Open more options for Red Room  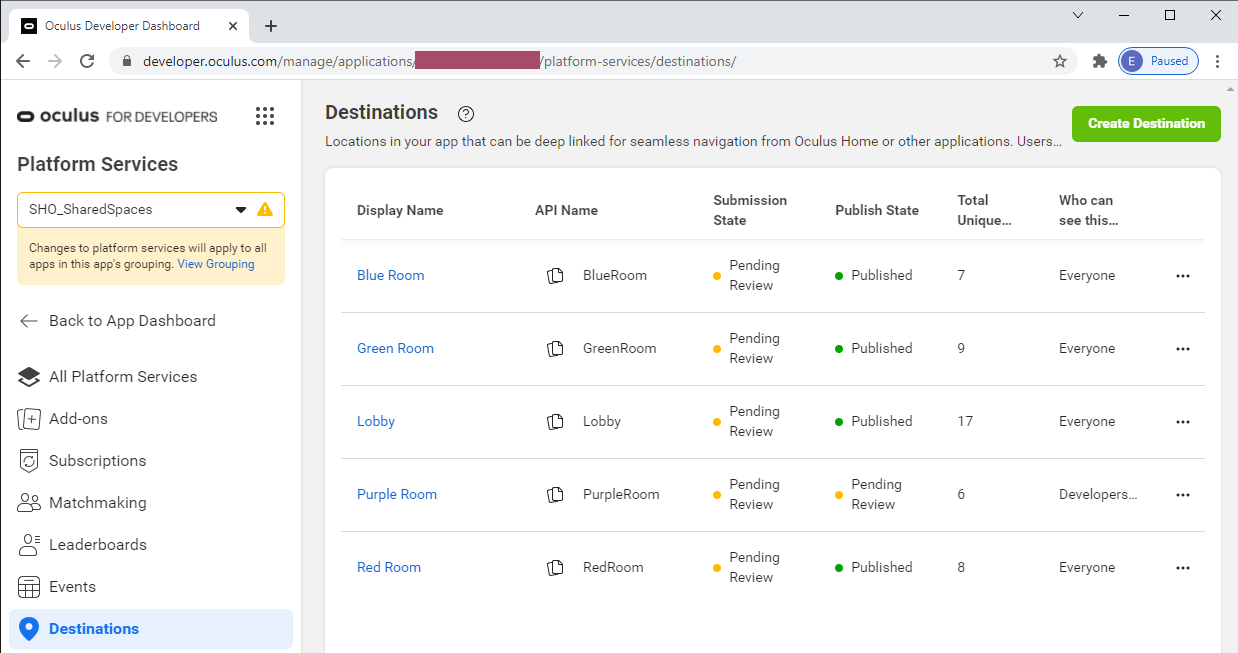pyautogui.click(x=1183, y=568)
